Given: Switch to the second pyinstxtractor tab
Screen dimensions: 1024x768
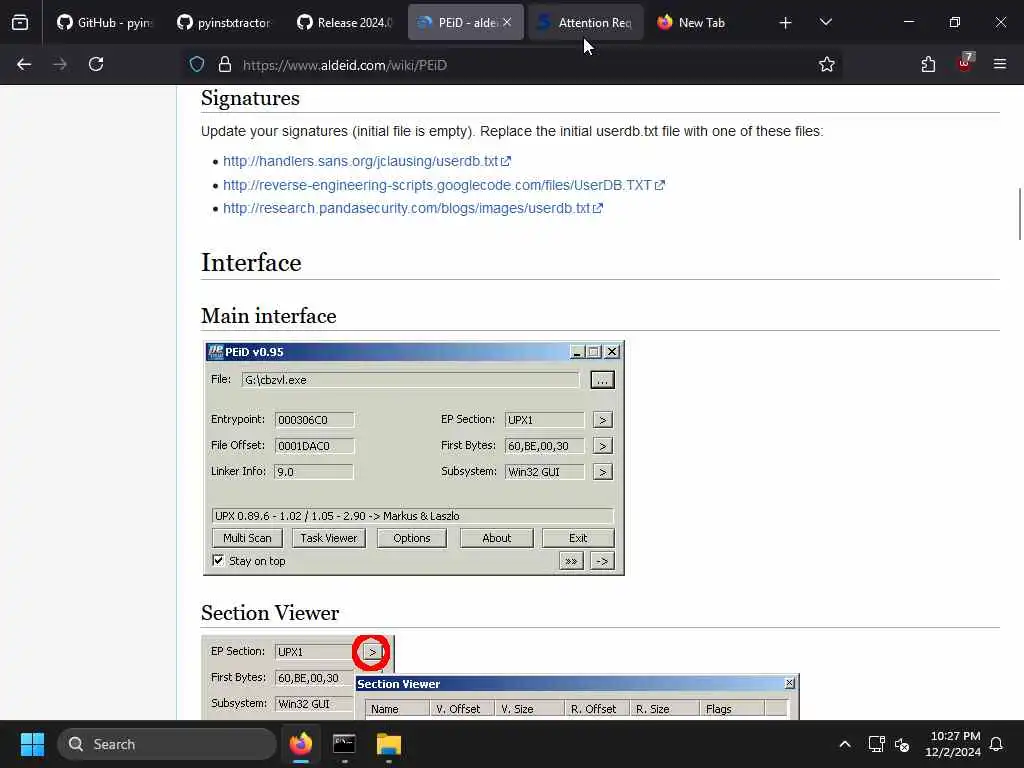Looking at the screenshot, I should coord(223,23).
